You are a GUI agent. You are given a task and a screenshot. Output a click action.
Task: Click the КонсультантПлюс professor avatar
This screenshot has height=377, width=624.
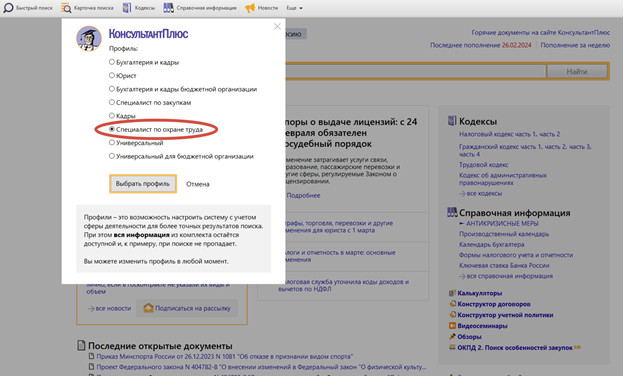pyautogui.click(x=88, y=39)
